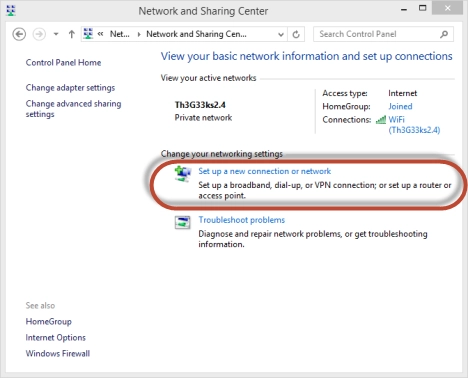Close the Network and Sharing Center window

(x=447, y=8)
